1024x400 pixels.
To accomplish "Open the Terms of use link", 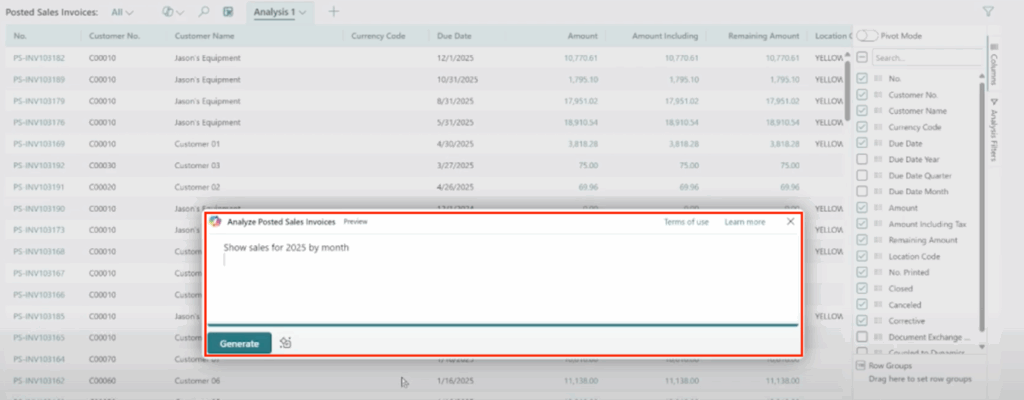I will point(686,221).
